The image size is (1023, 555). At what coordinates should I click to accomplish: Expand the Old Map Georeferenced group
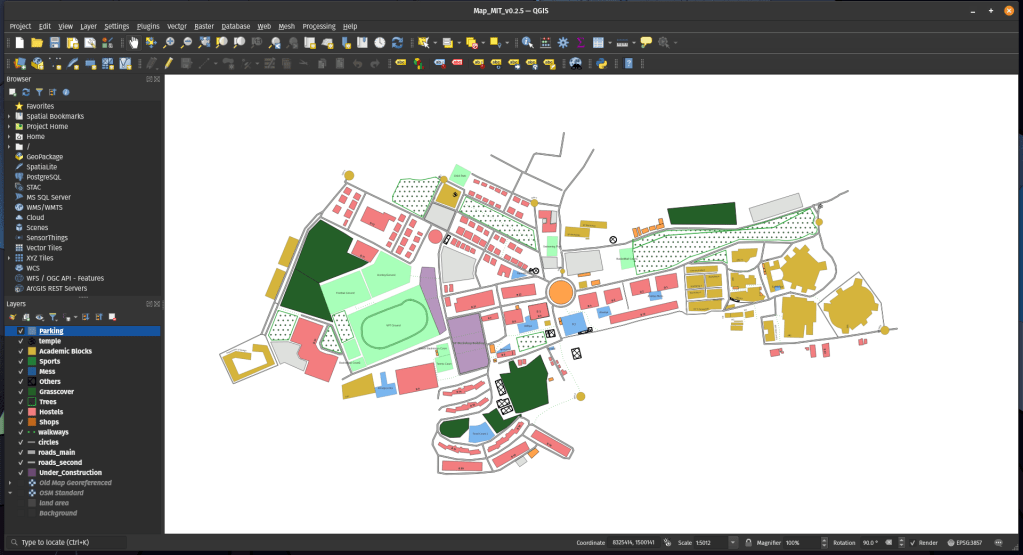(x=8, y=483)
